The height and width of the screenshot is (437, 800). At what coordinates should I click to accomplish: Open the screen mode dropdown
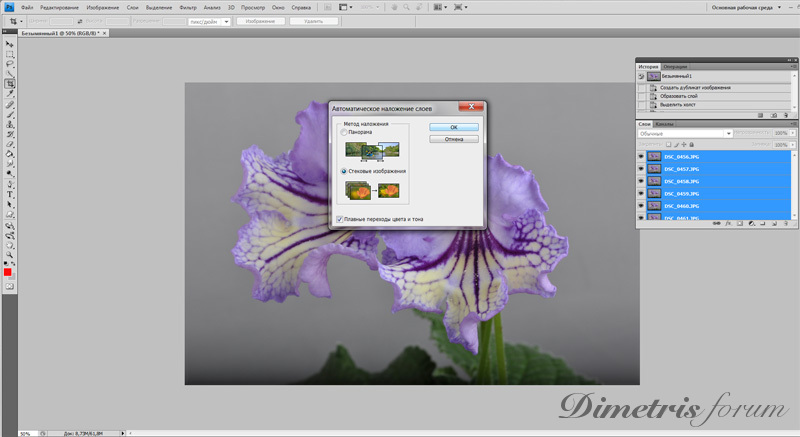[x=460, y=7]
